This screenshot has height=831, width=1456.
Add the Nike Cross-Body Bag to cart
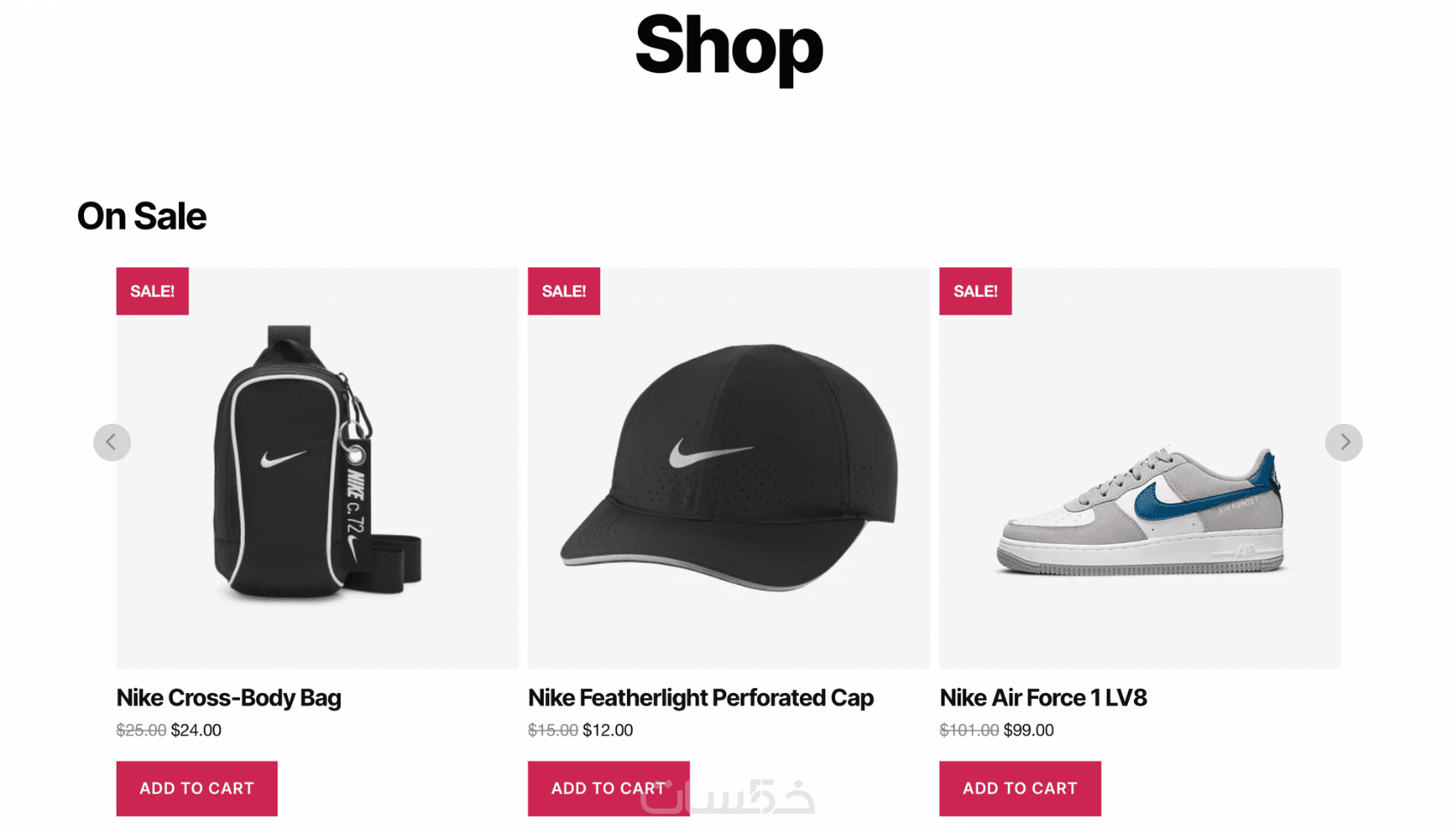(197, 788)
